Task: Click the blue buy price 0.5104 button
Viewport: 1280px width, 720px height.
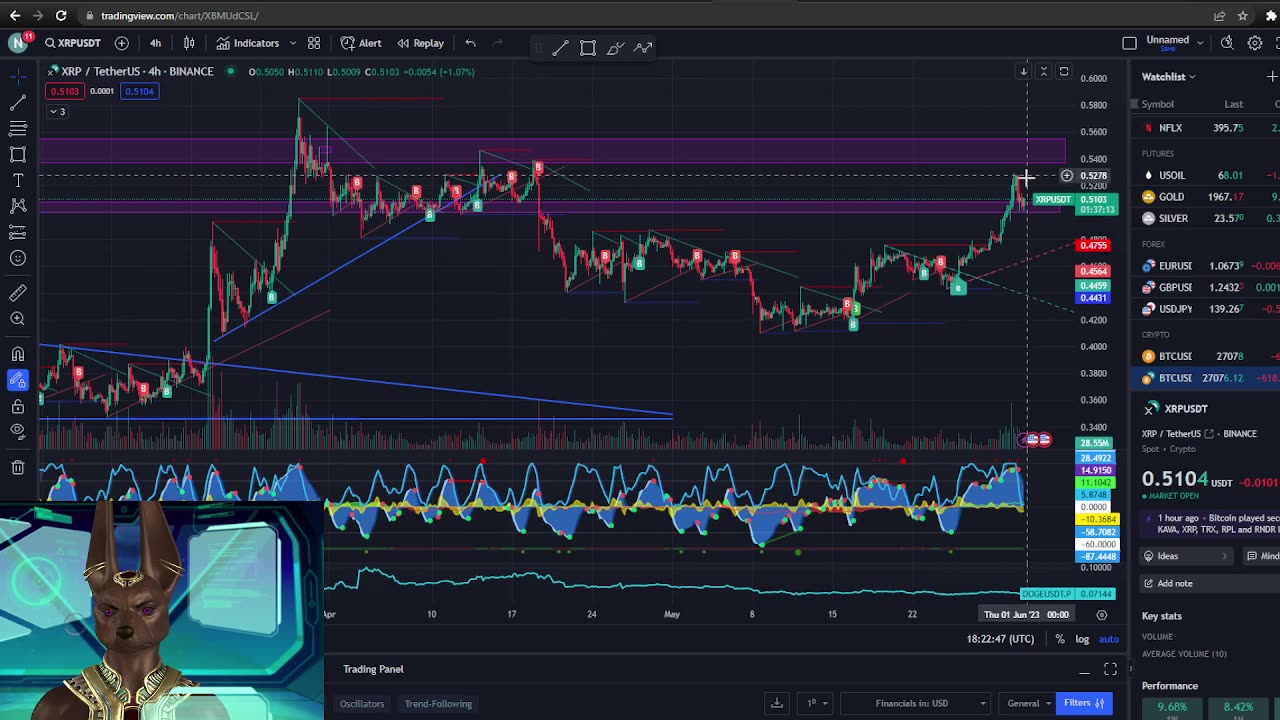Action: (139, 91)
